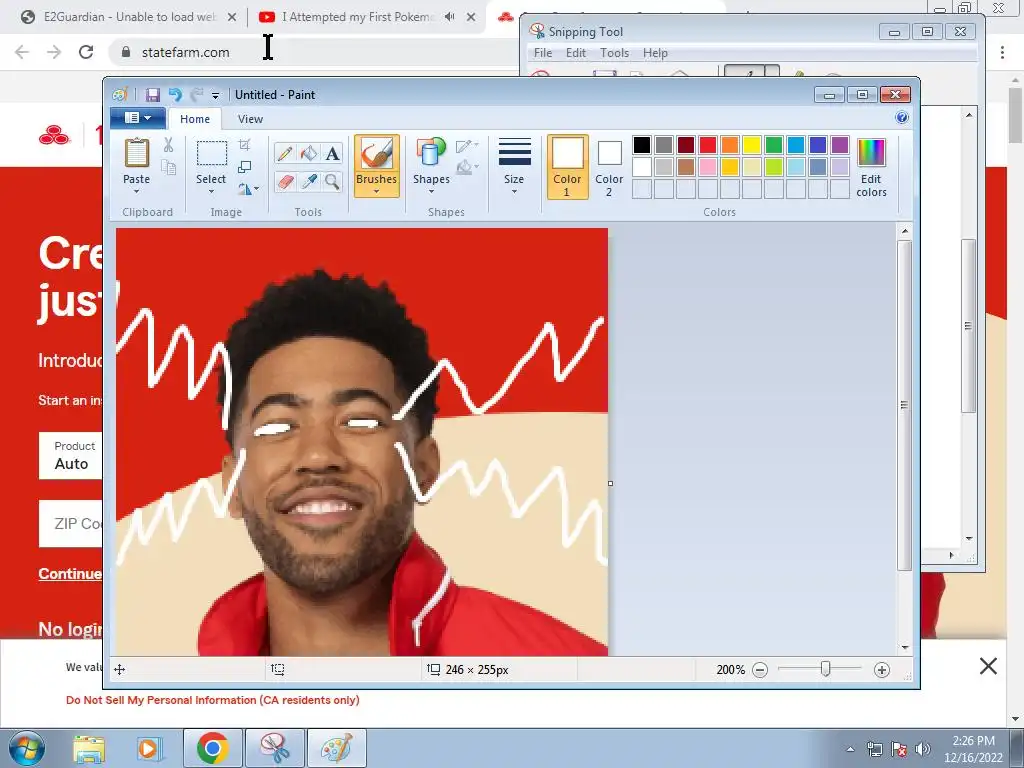This screenshot has width=1024, height=768.
Task: Reload the statefarm.com page in Chrome
Action: tap(86, 52)
